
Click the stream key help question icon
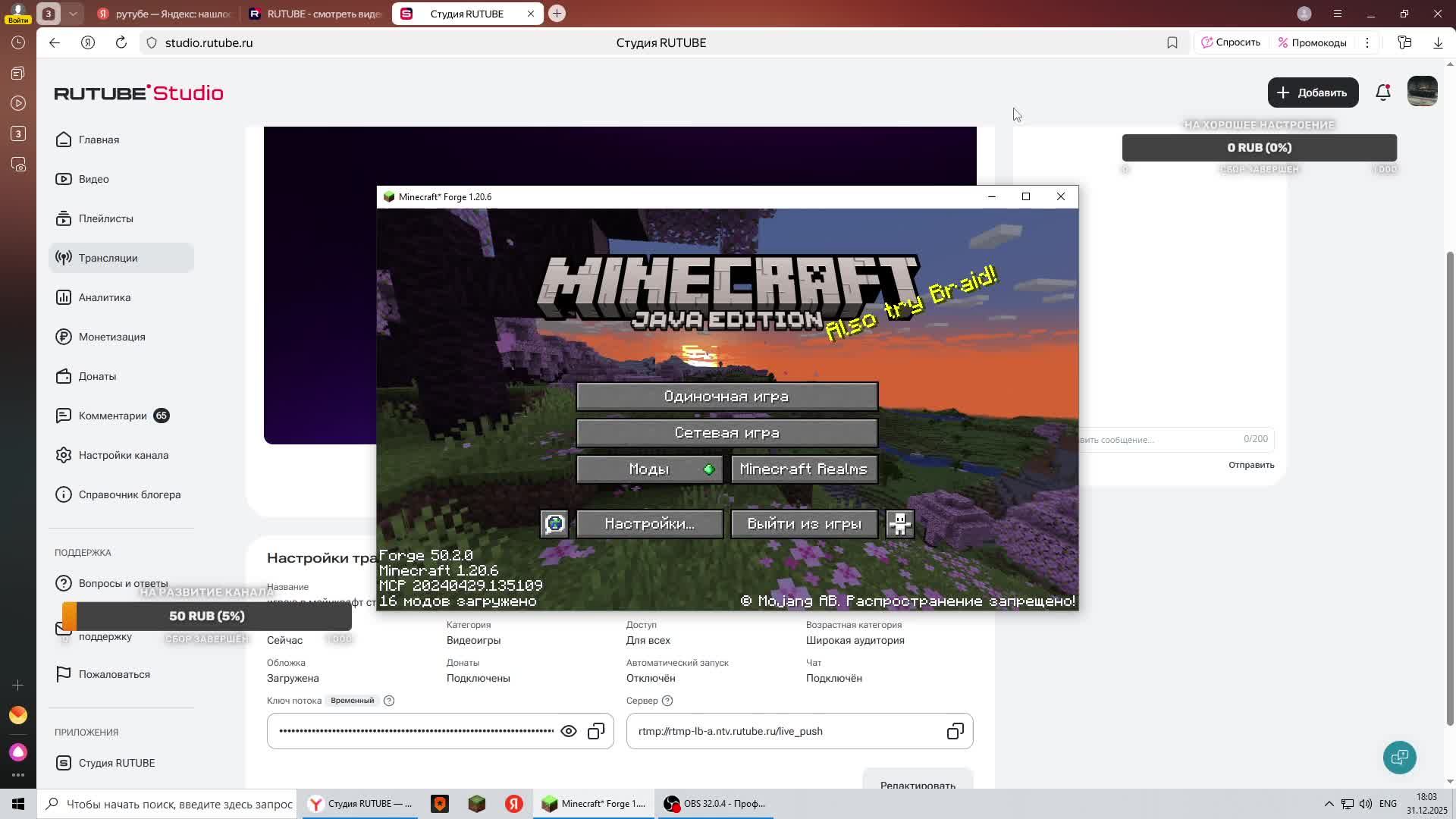(389, 701)
